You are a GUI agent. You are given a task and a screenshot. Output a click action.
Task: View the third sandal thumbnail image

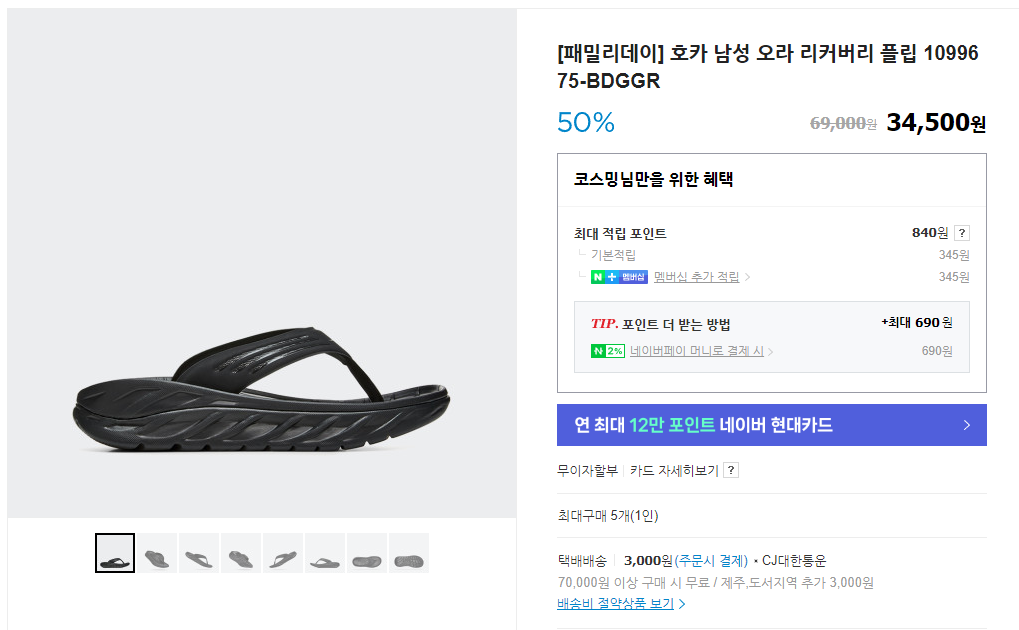[x=199, y=553]
